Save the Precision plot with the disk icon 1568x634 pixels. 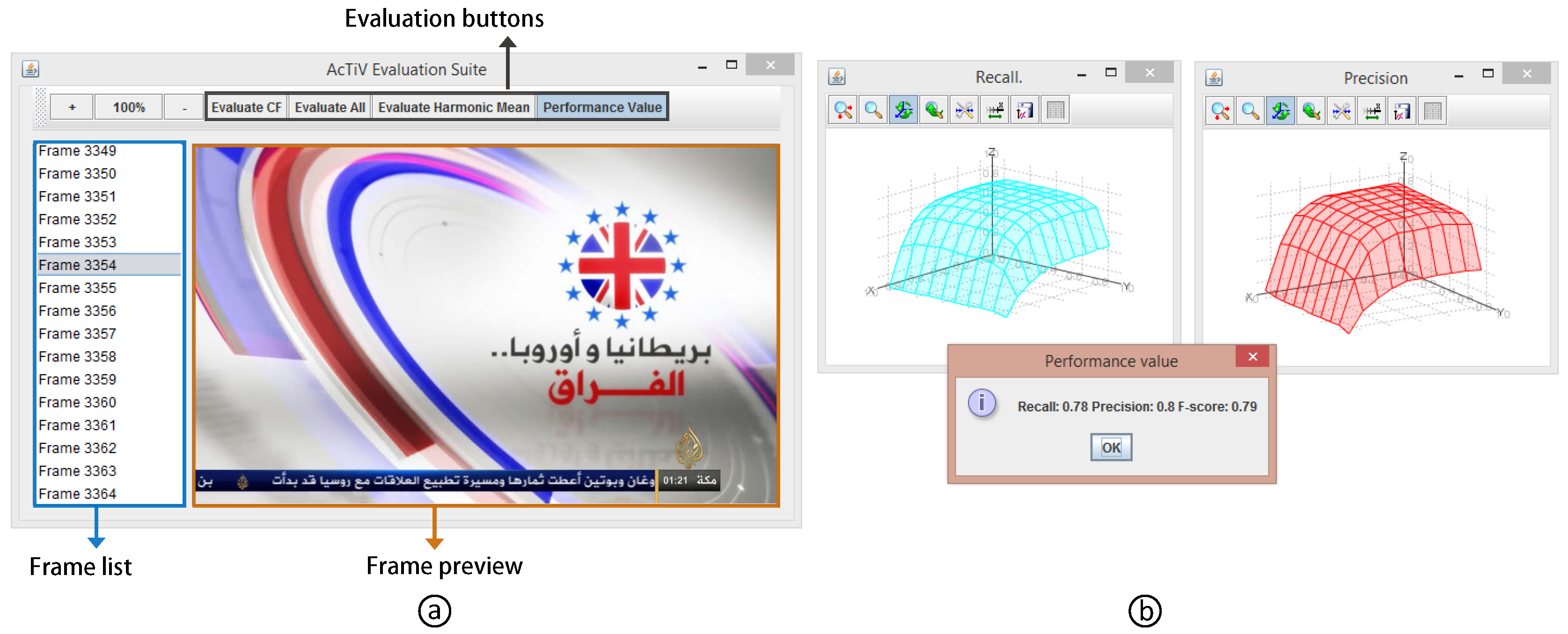click(1402, 111)
